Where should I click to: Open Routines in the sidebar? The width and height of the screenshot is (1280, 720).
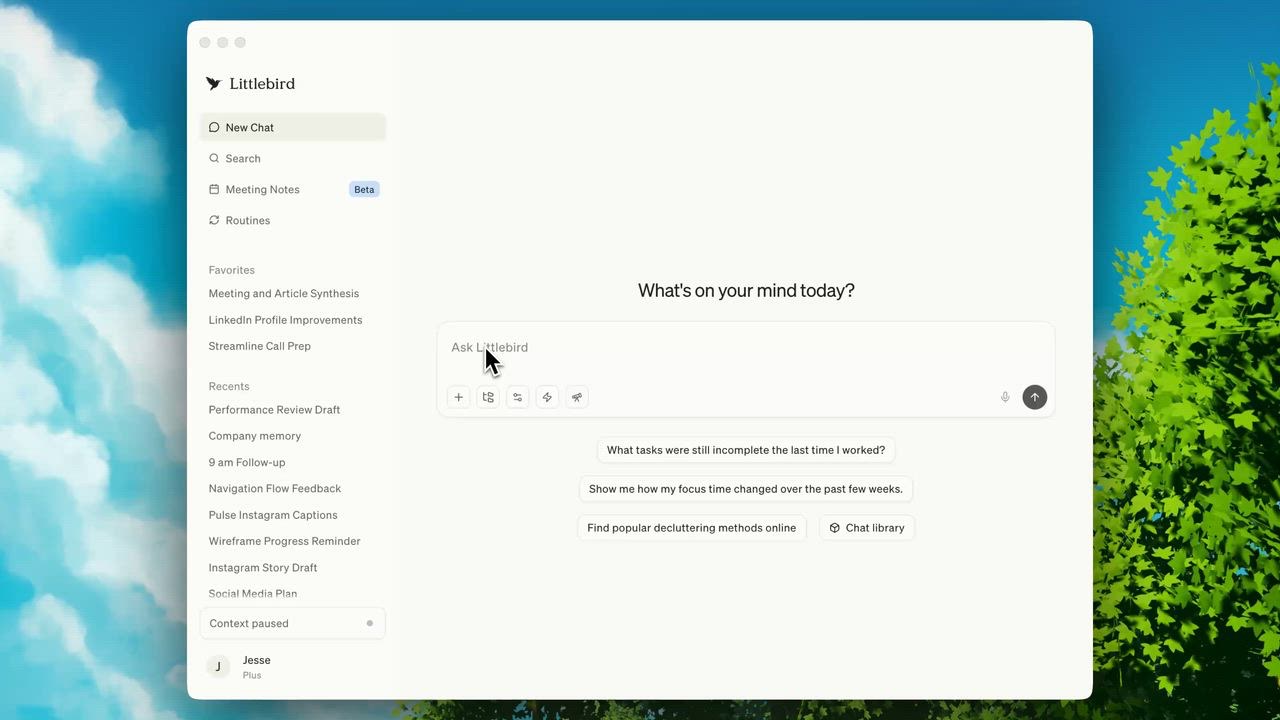tap(292, 220)
